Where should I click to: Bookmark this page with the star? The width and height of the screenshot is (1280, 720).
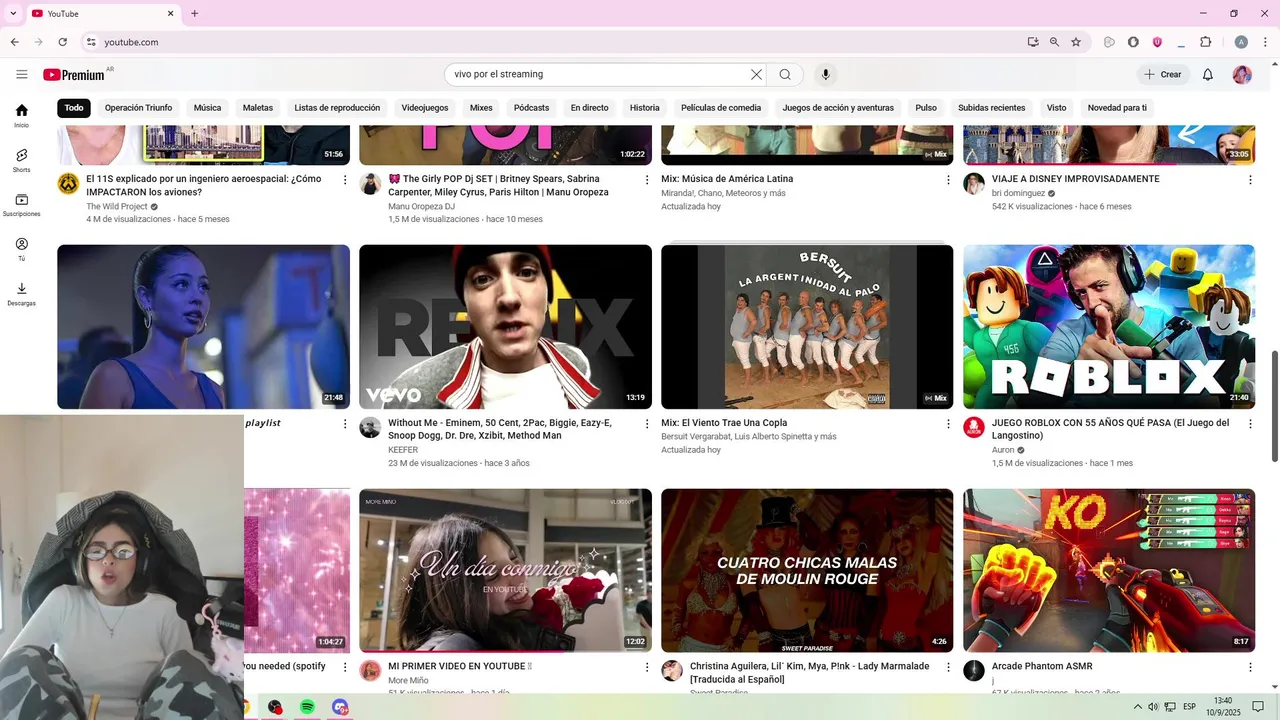coord(1076,42)
